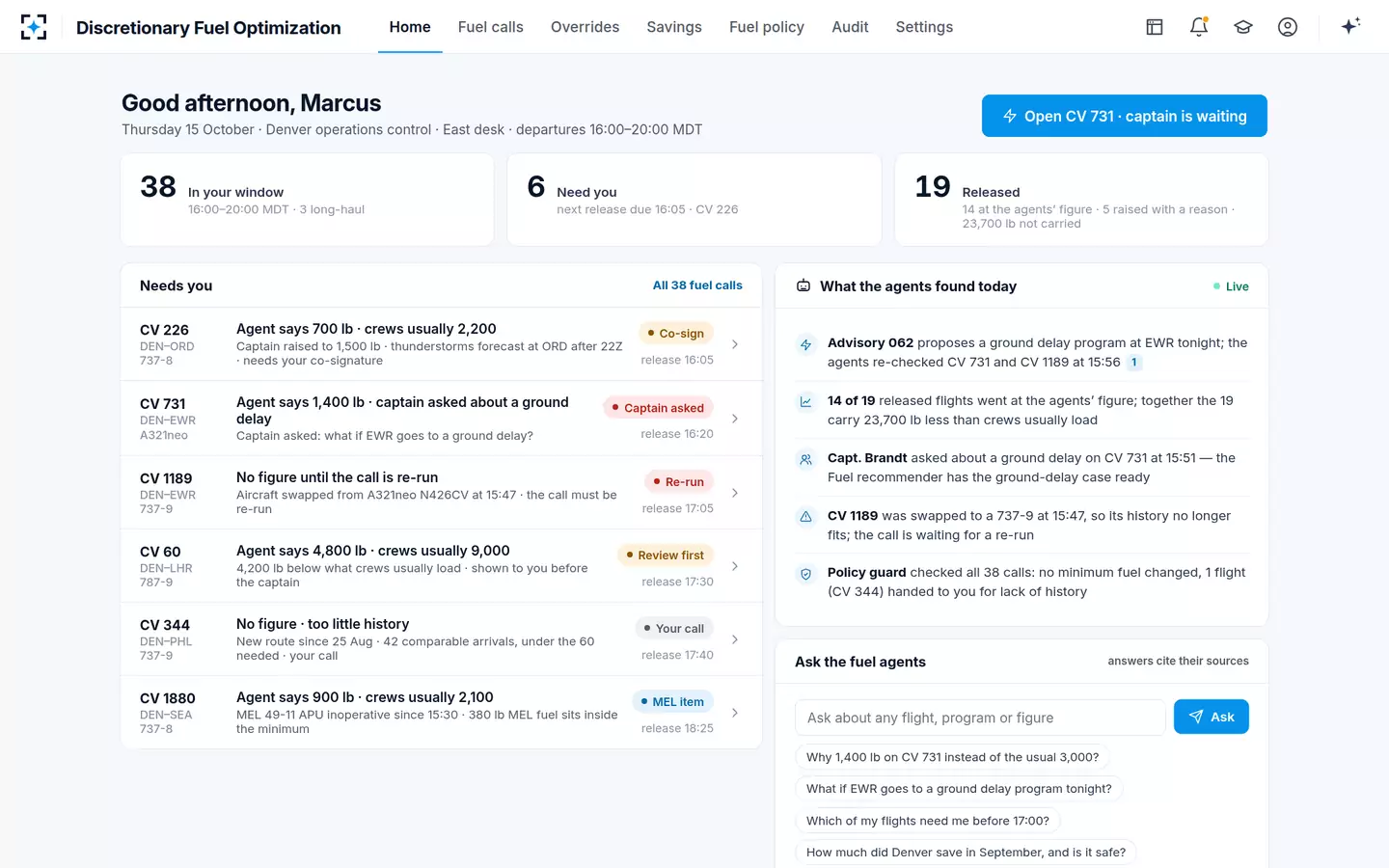Click the app logo icon in header
Viewport: 1389px width, 868px height.
coord(34,27)
